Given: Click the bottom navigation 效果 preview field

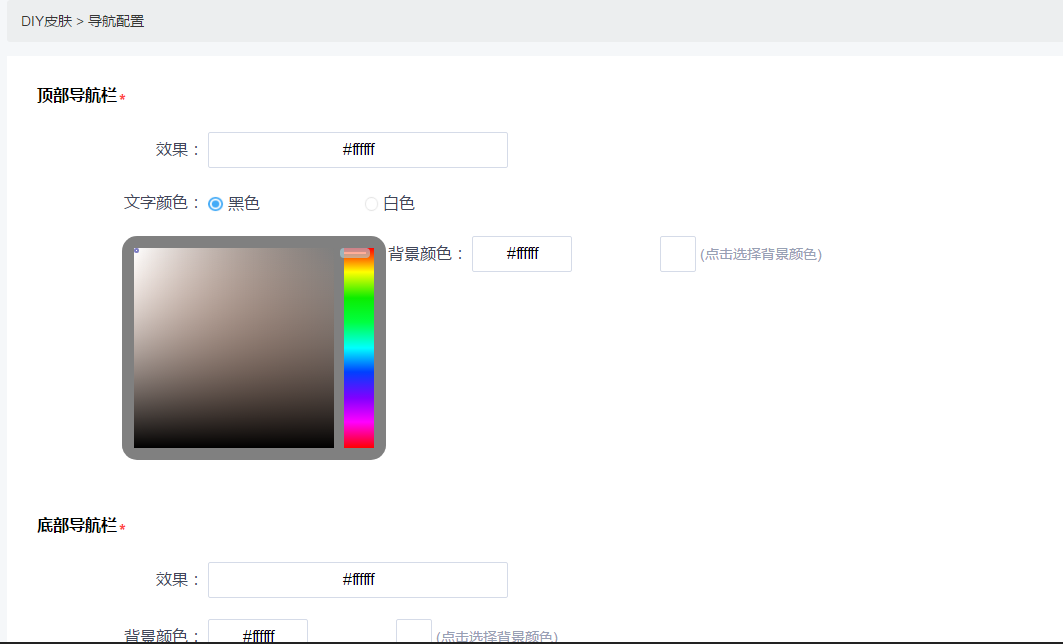Looking at the screenshot, I should point(358,580).
